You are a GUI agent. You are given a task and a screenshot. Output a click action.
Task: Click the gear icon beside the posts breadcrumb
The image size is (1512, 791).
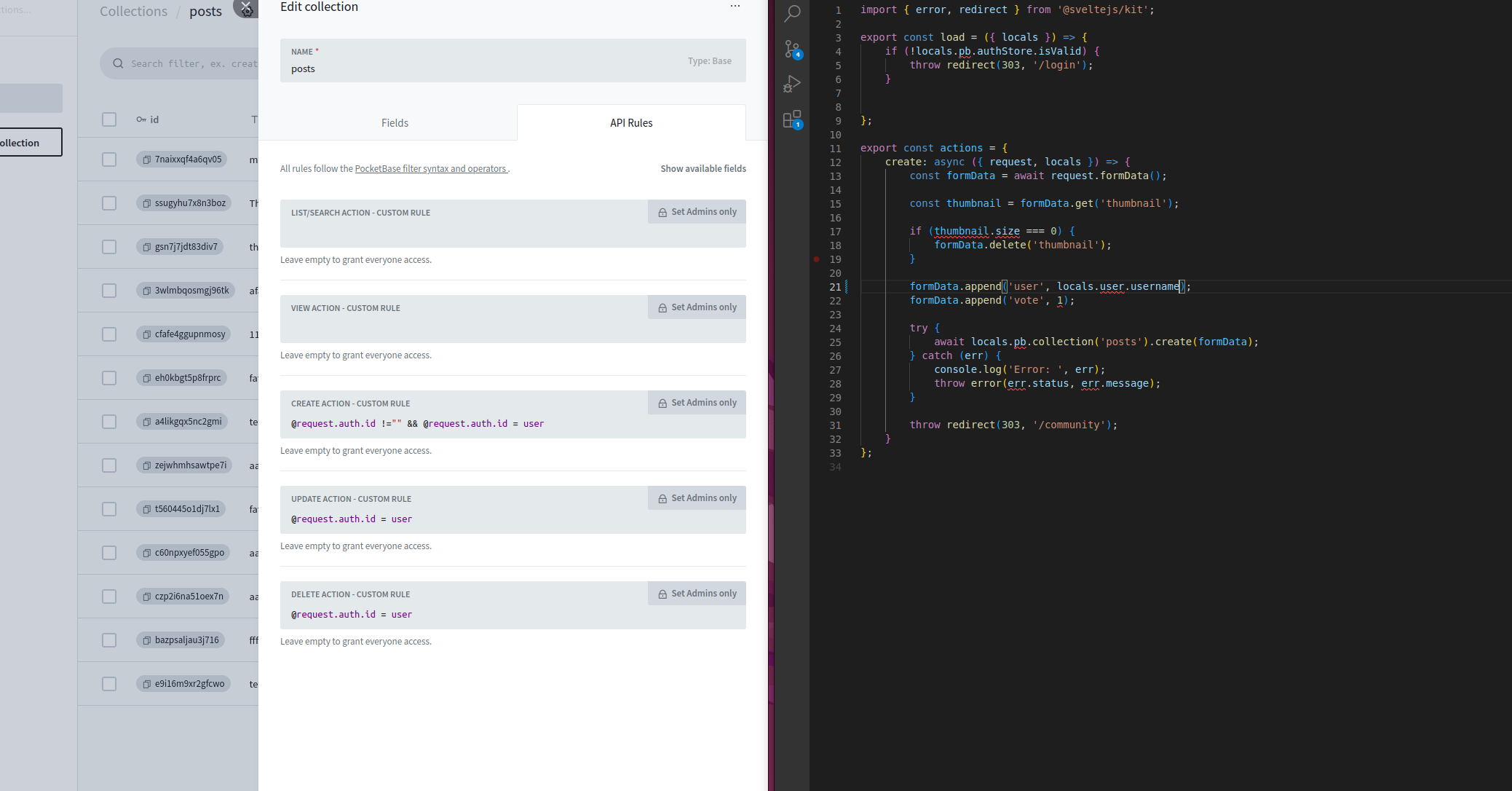(x=247, y=10)
